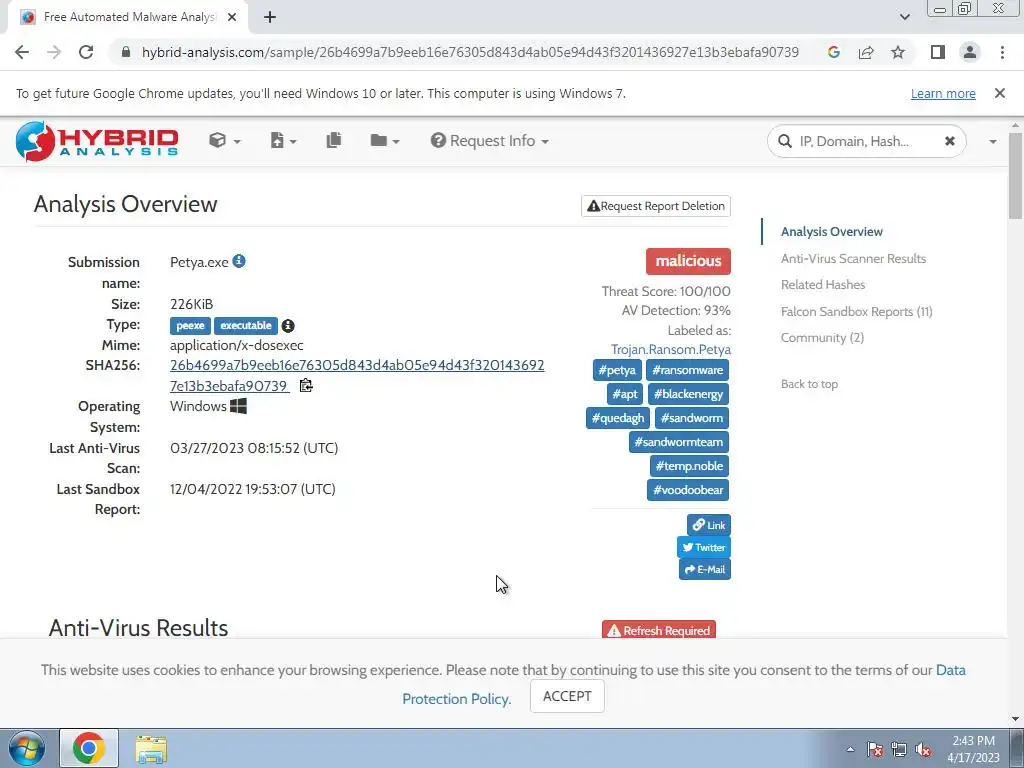Select the executable type tag

tap(246, 325)
